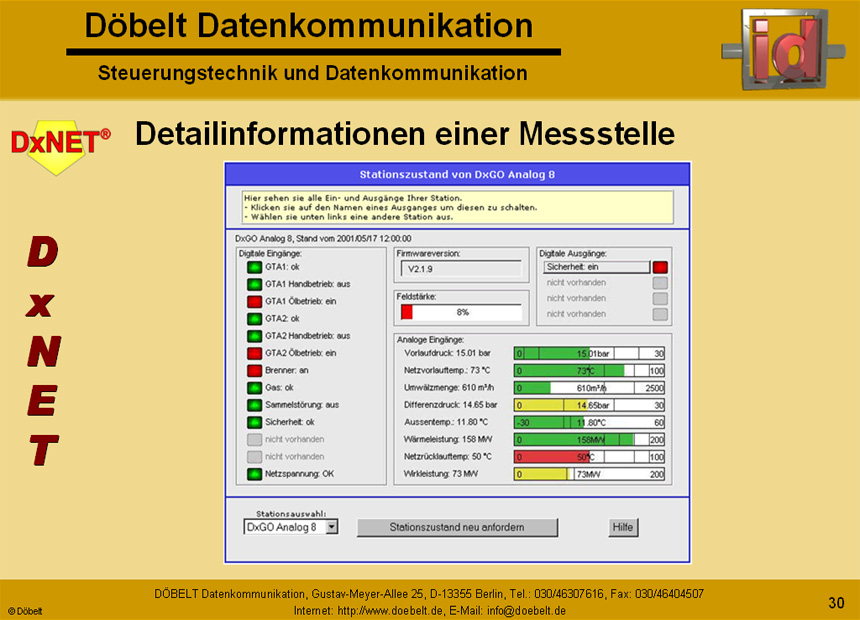Viewport: 860px width, 620px height.
Task: Click the text Netzspannung: OK
Action: tap(299, 474)
